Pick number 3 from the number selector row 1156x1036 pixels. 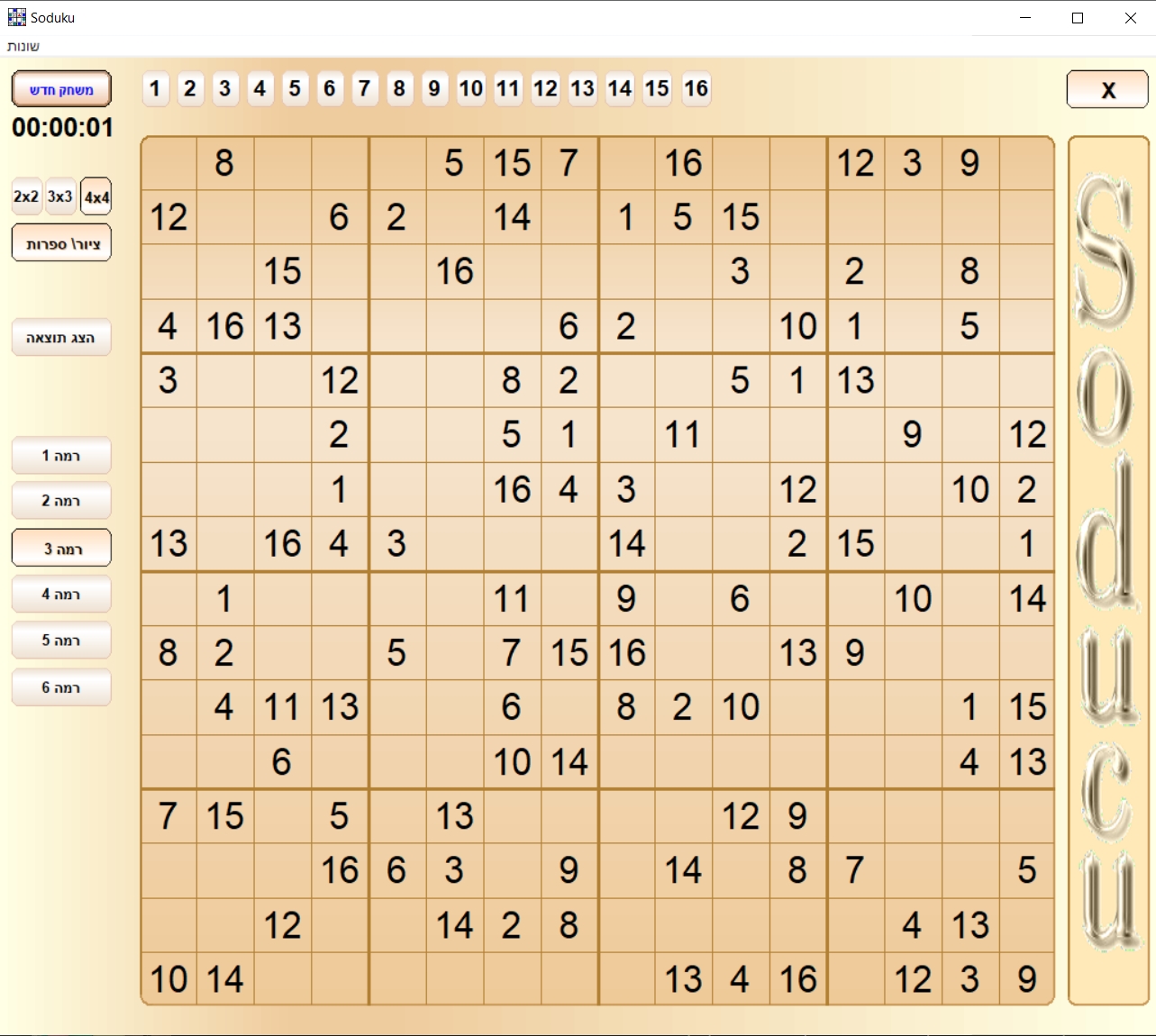click(x=225, y=88)
